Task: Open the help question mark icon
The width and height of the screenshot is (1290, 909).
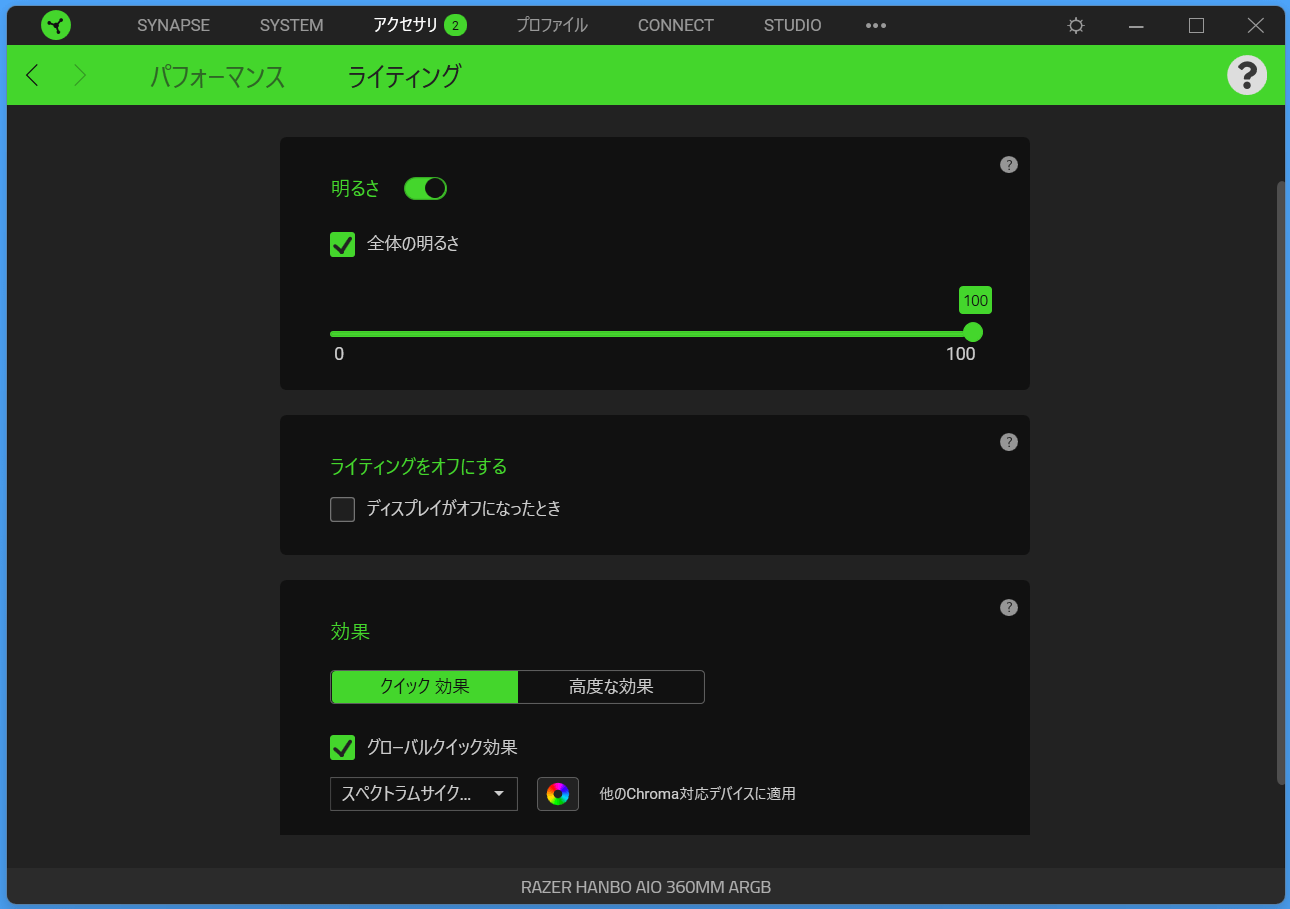Action: pyautogui.click(x=1247, y=75)
